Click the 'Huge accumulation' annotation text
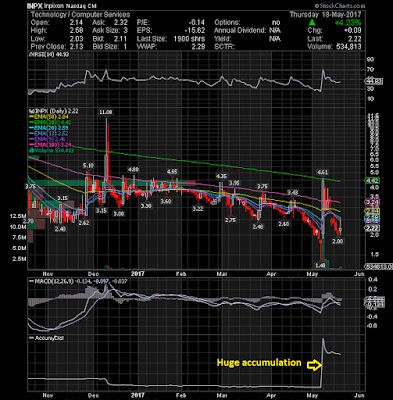The width and height of the screenshot is (393, 400). tap(259, 363)
